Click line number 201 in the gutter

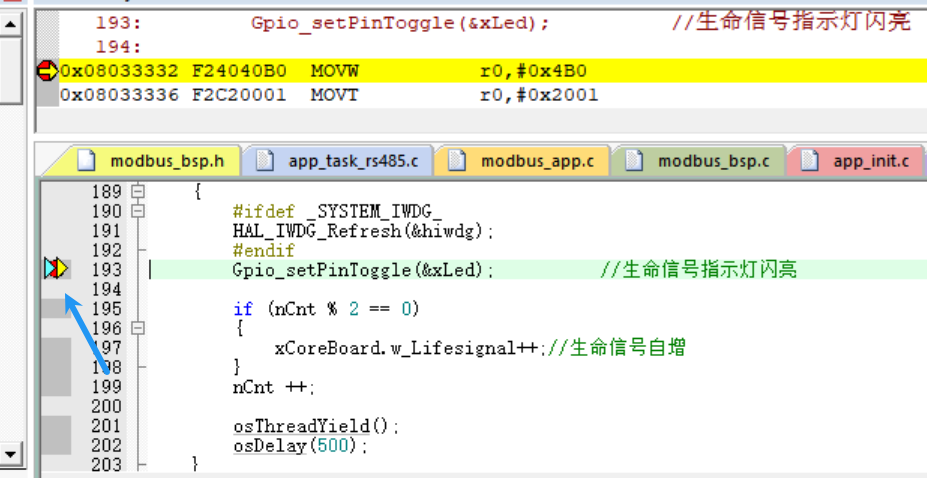(x=106, y=426)
